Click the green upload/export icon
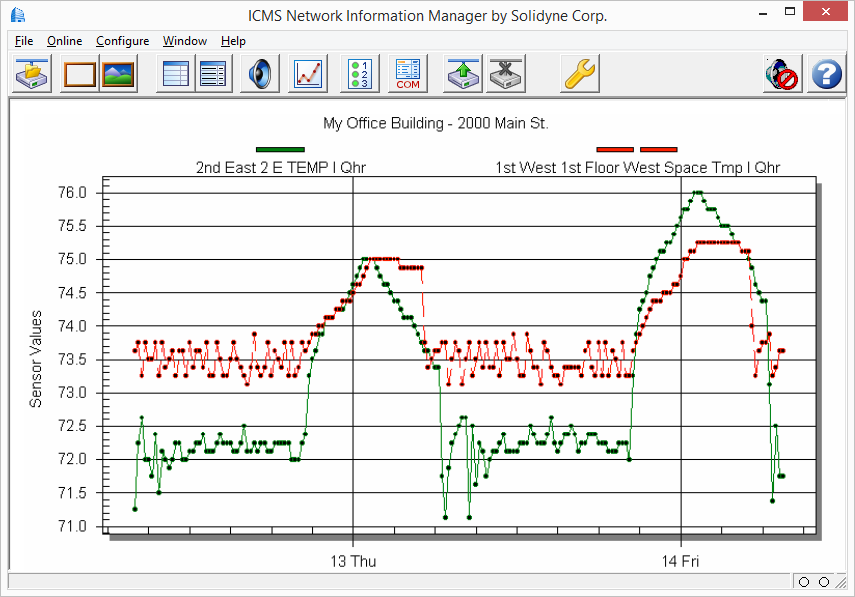The width and height of the screenshot is (855, 597). tap(462, 73)
